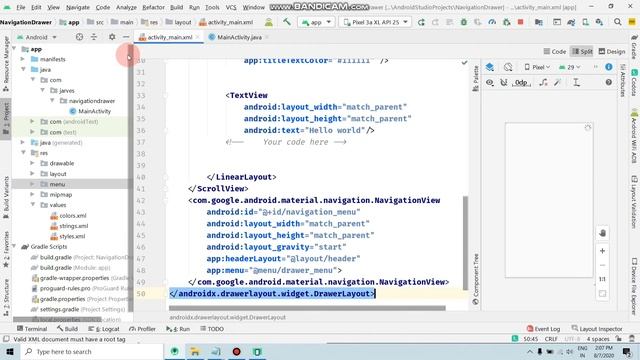Open the Refactor menu

153,7
